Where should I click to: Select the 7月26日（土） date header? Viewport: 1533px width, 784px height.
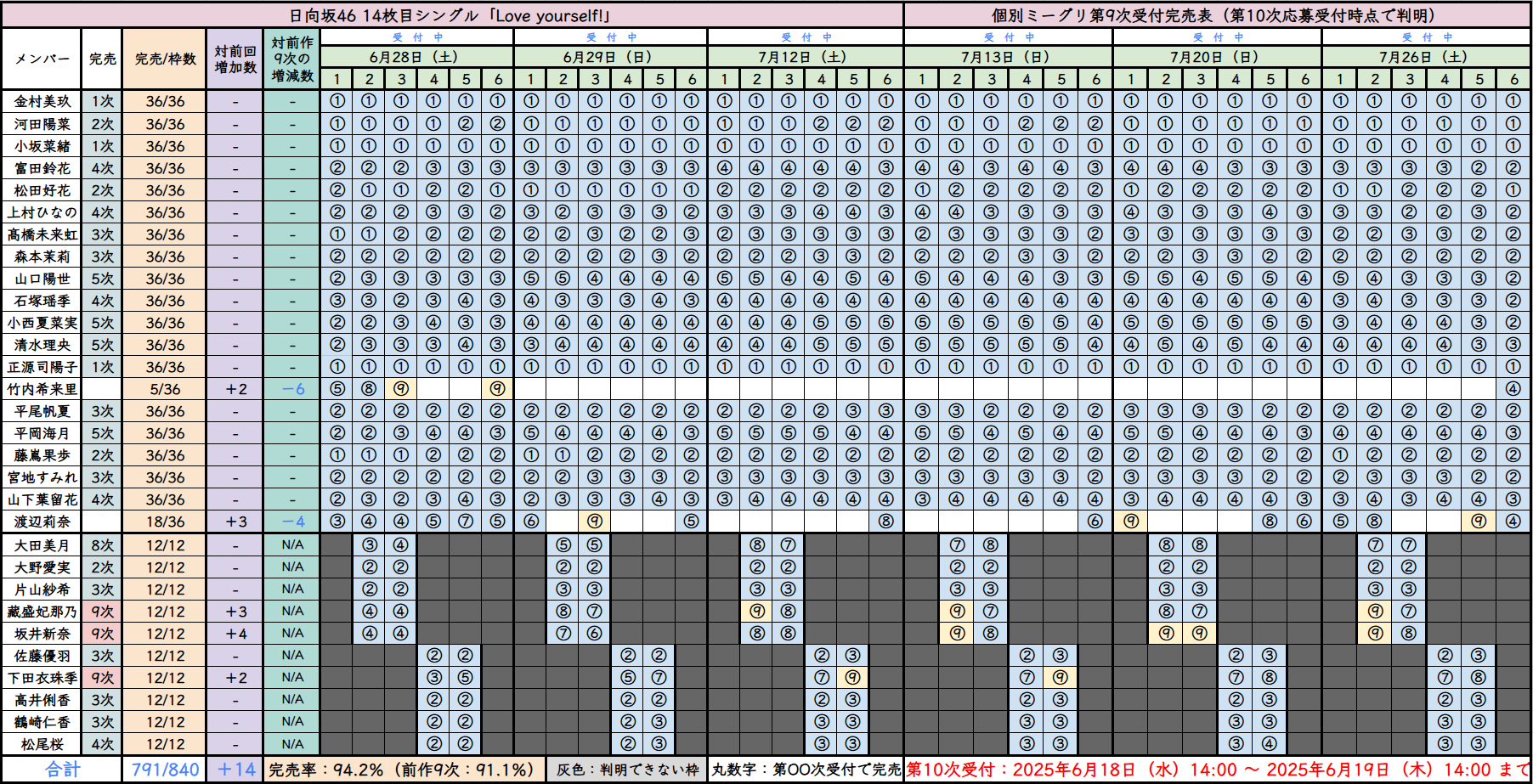[1427, 57]
